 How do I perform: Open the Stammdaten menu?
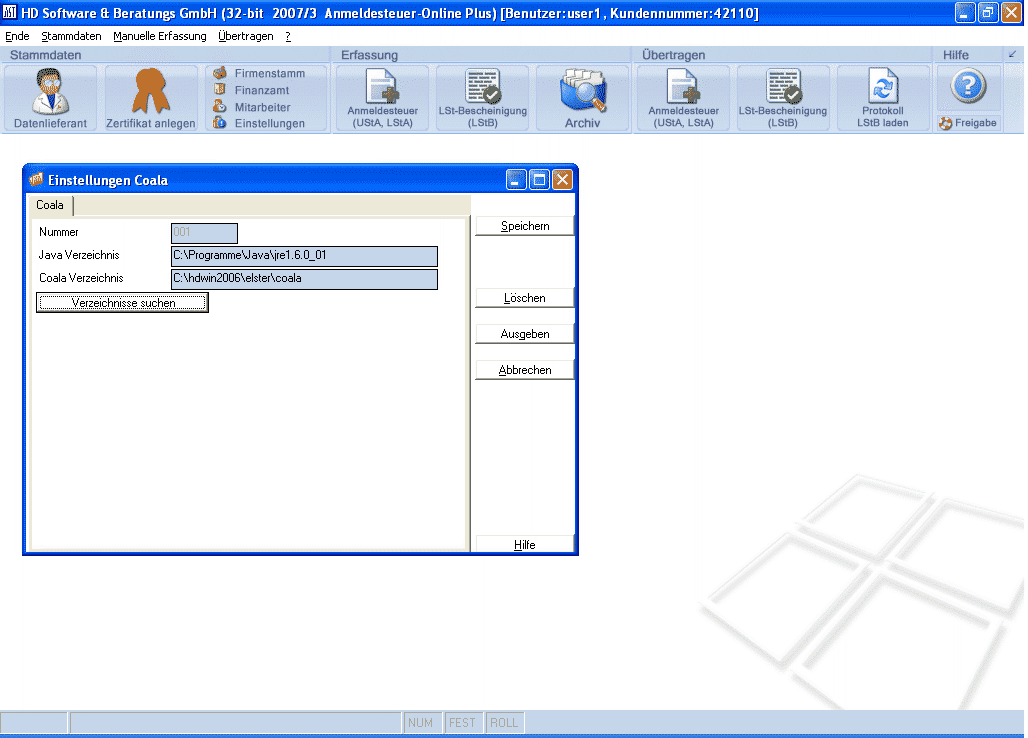[71, 36]
